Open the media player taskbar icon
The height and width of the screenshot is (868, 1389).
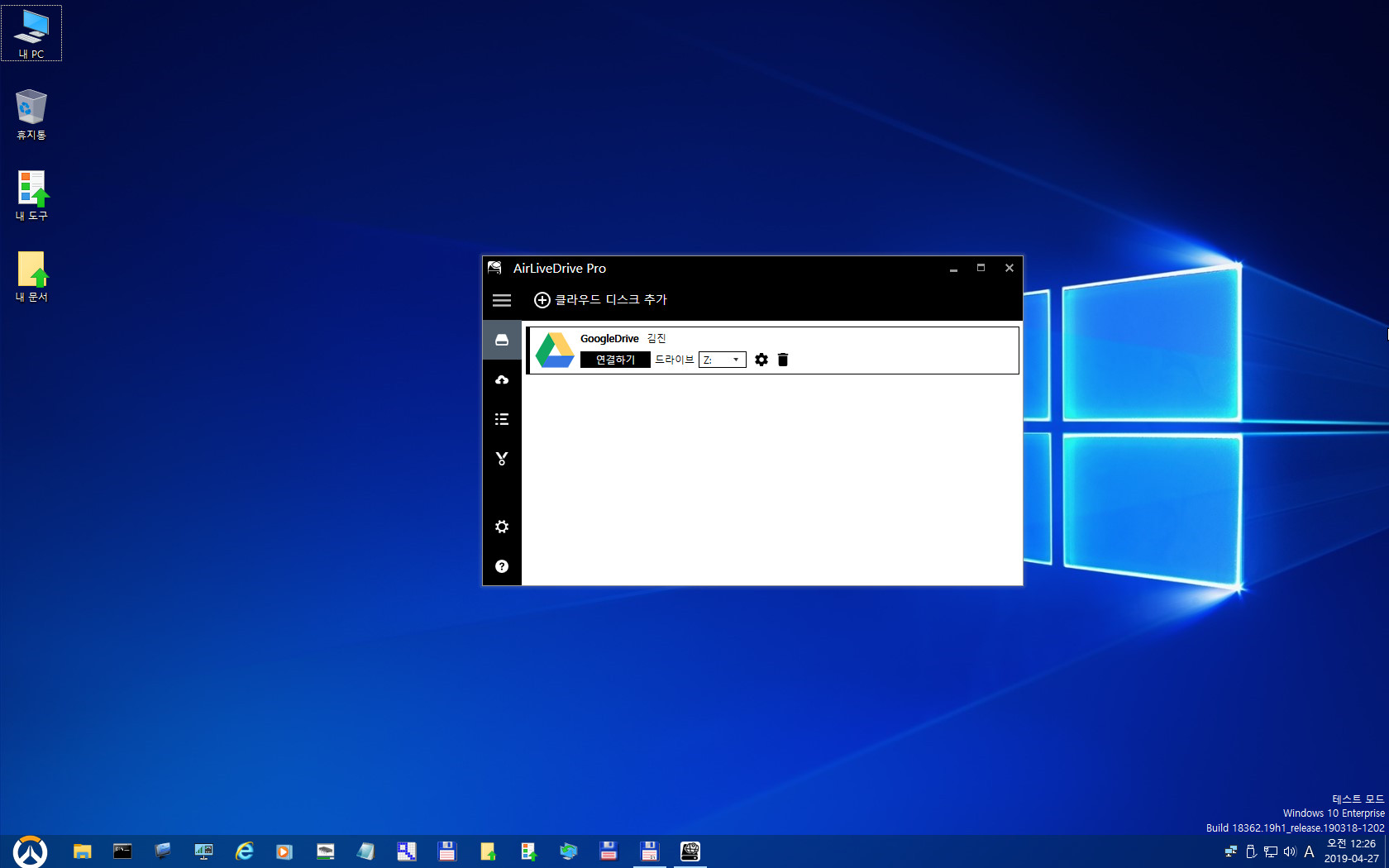(284, 851)
